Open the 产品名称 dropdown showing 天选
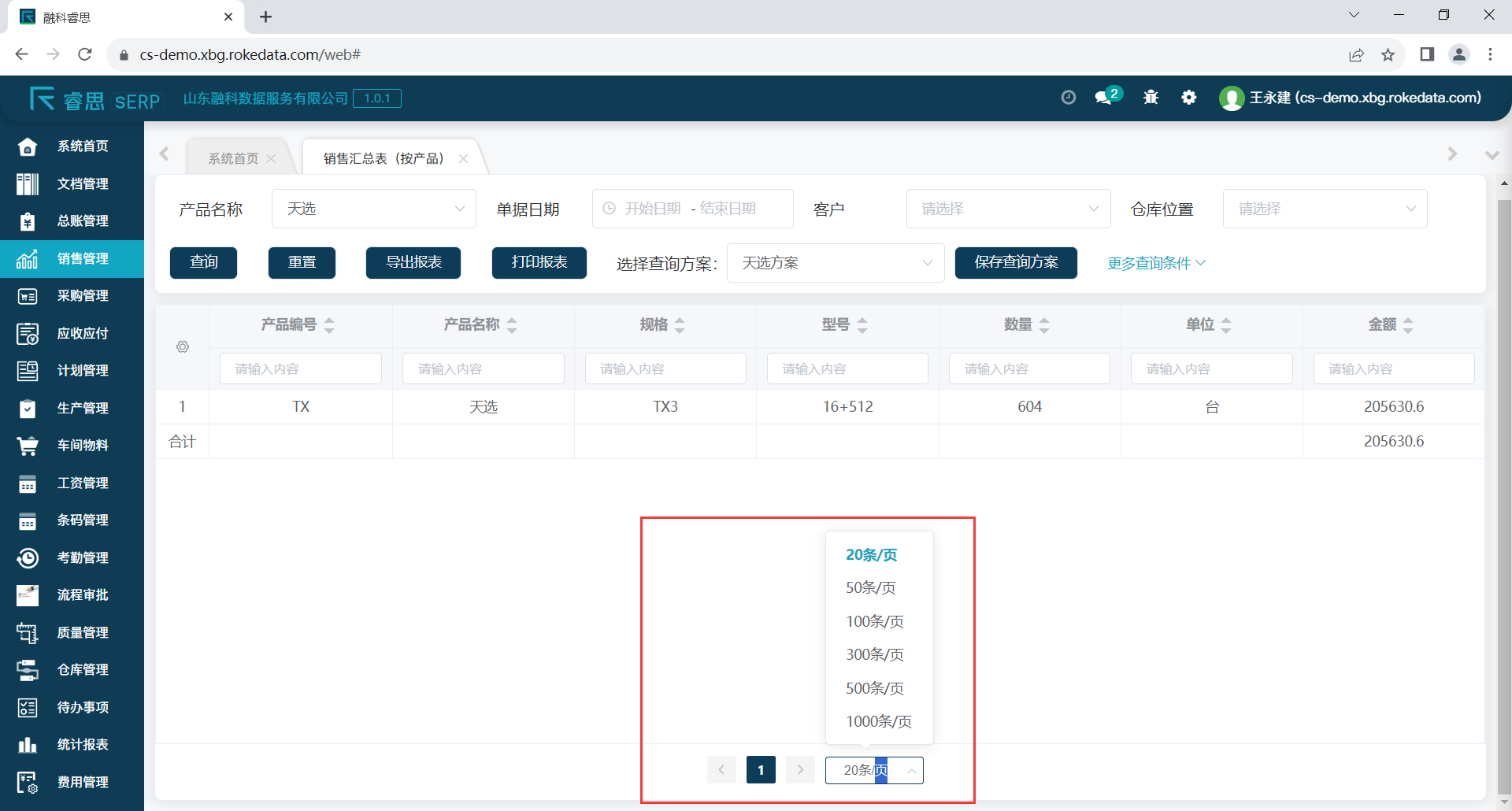1512x811 pixels. pos(373,209)
